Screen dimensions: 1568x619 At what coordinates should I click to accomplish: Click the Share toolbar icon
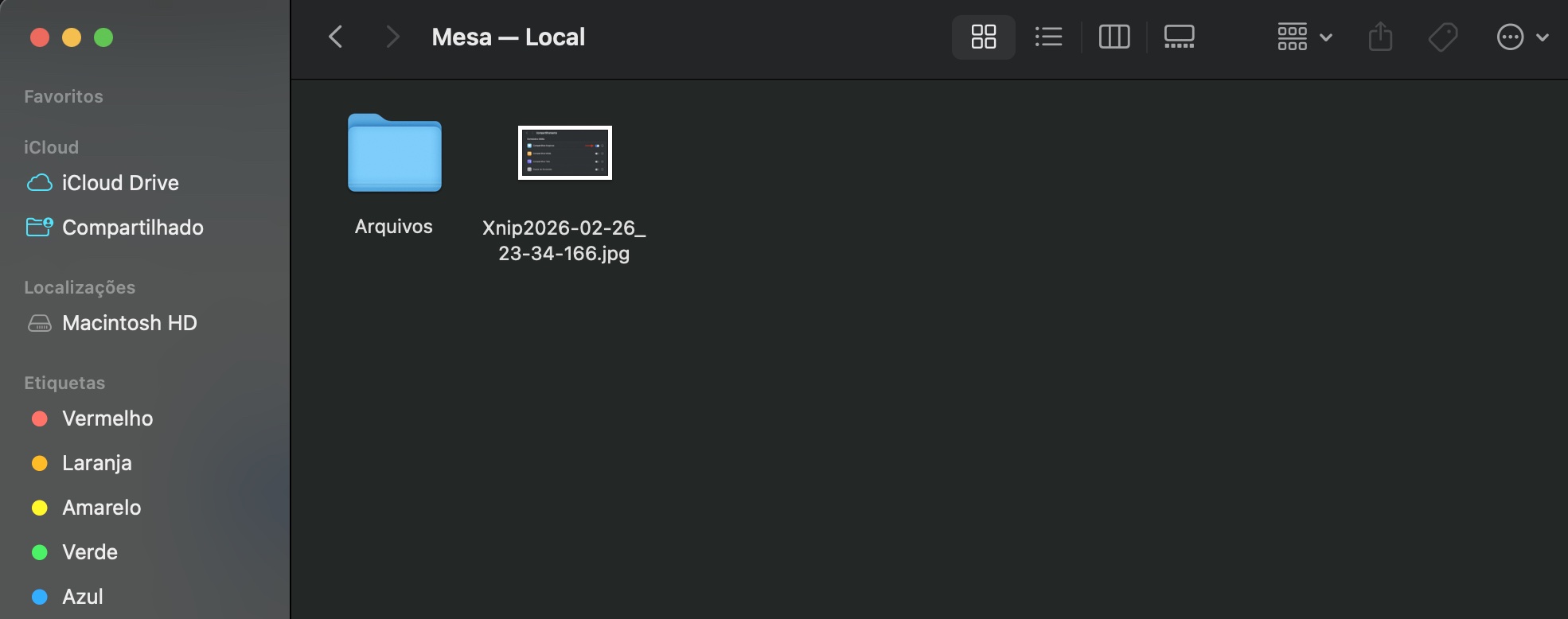tap(1380, 37)
